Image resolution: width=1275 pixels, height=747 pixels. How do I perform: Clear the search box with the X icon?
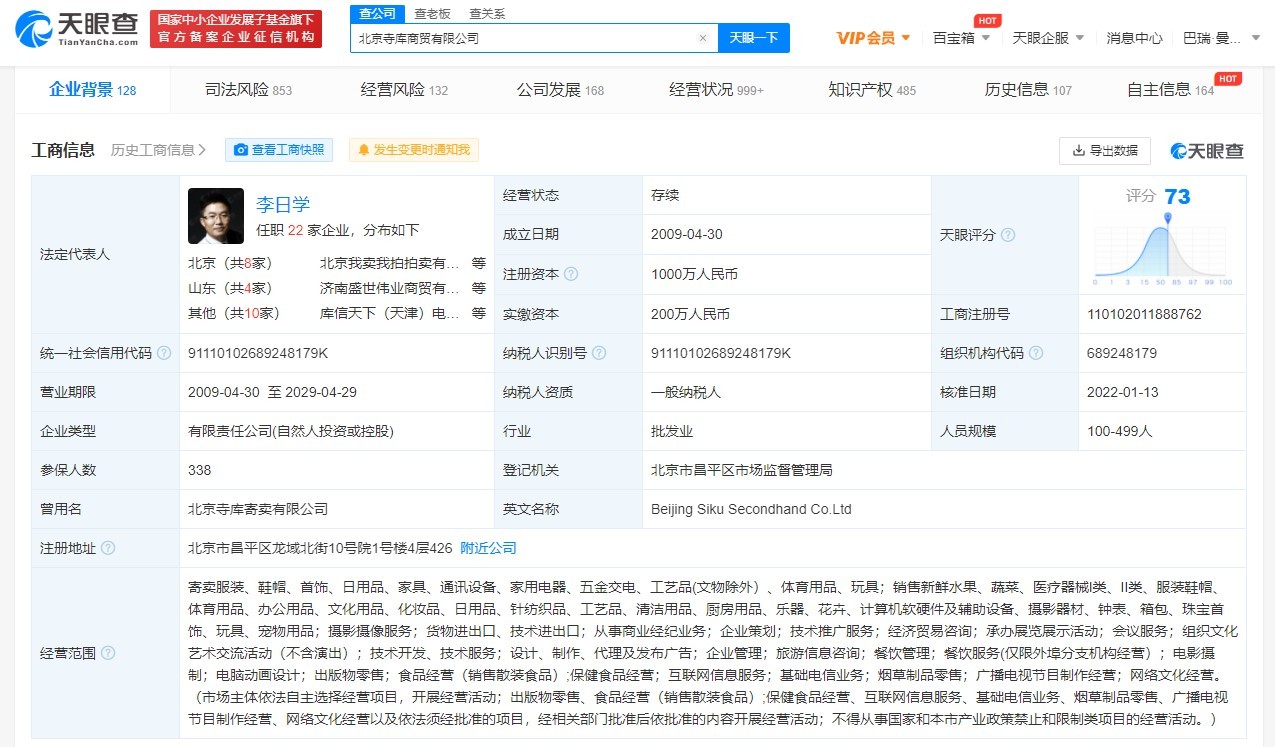pyautogui.click(x=703, y=38)
